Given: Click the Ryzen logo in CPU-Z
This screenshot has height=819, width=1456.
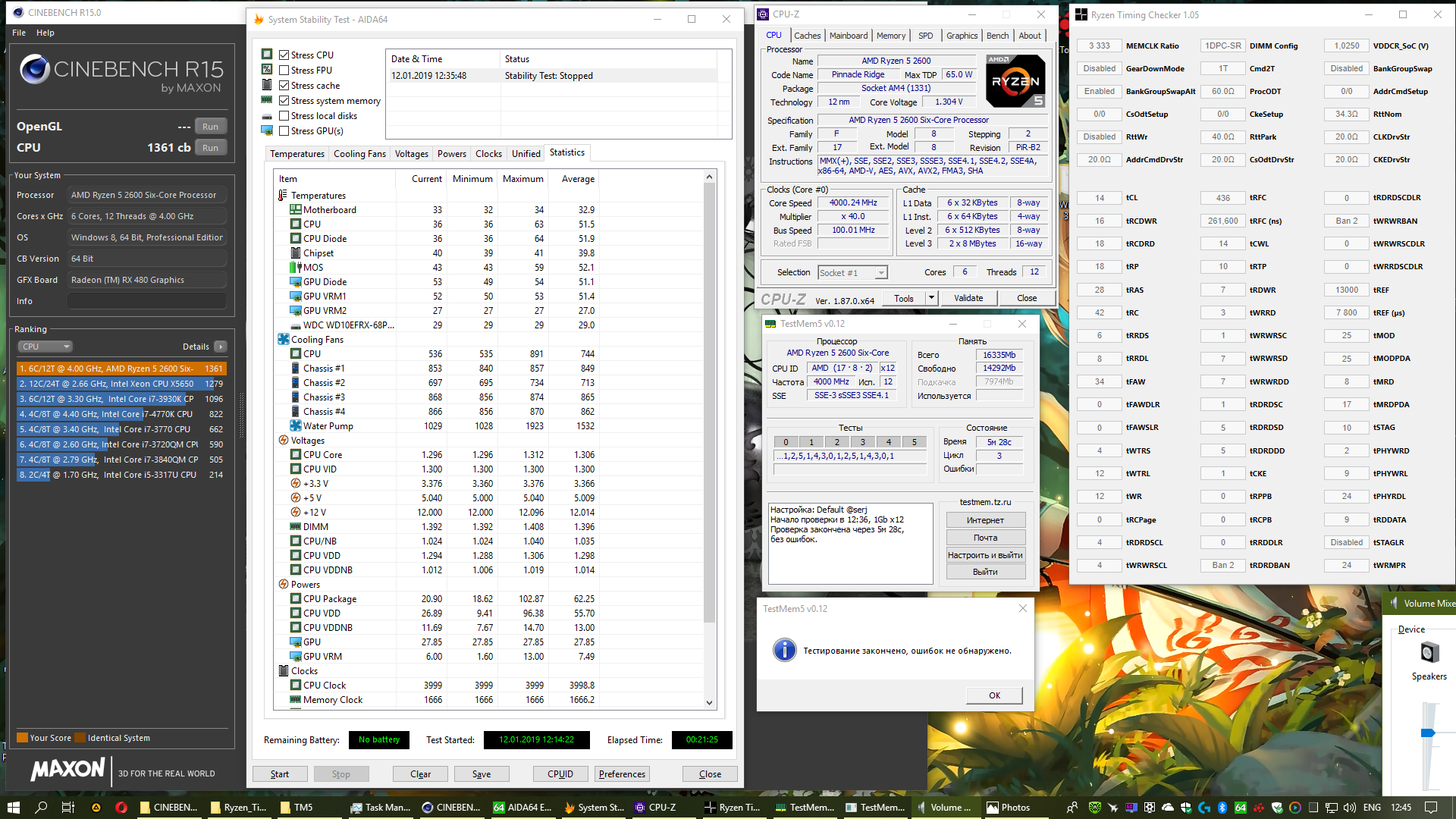Looking at the screenshot, I should 1015,80.
